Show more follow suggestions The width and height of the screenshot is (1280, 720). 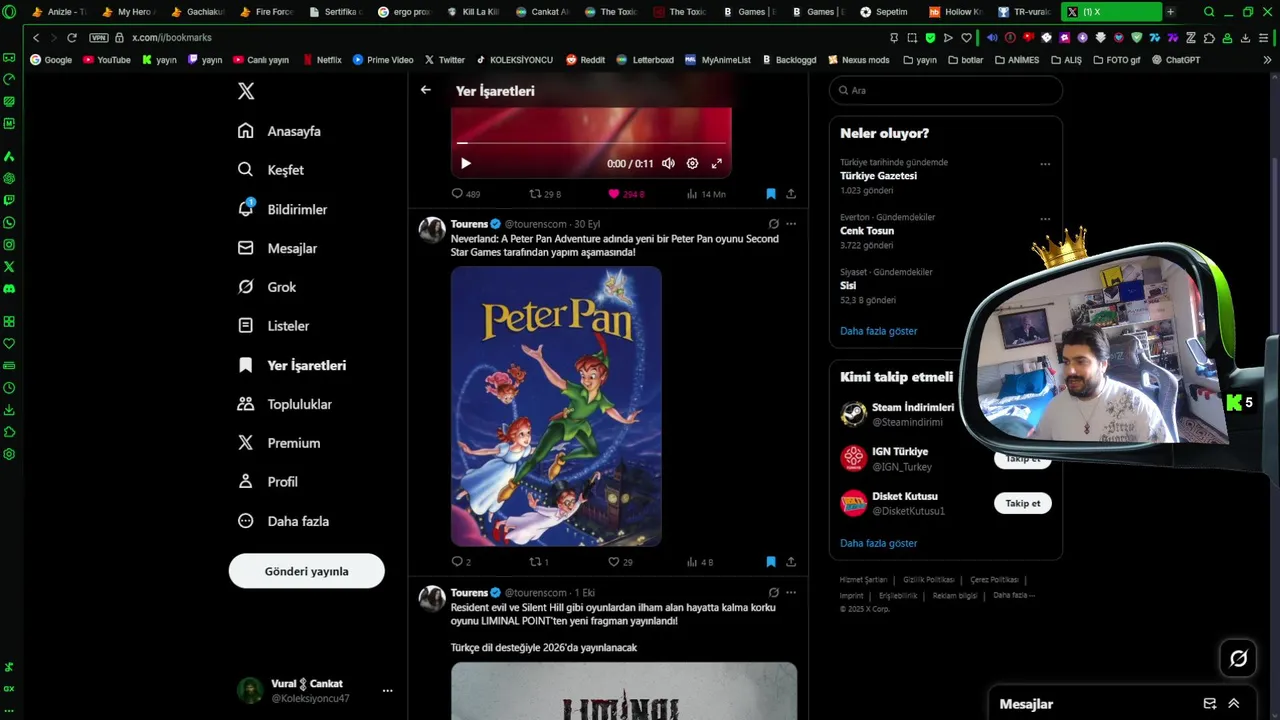tap(878, 543)
